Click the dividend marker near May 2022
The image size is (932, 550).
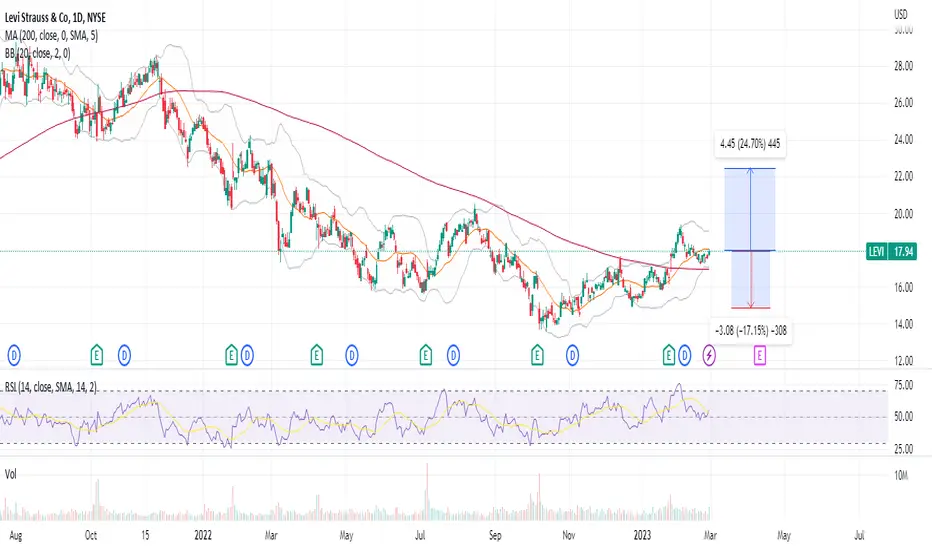352,356
